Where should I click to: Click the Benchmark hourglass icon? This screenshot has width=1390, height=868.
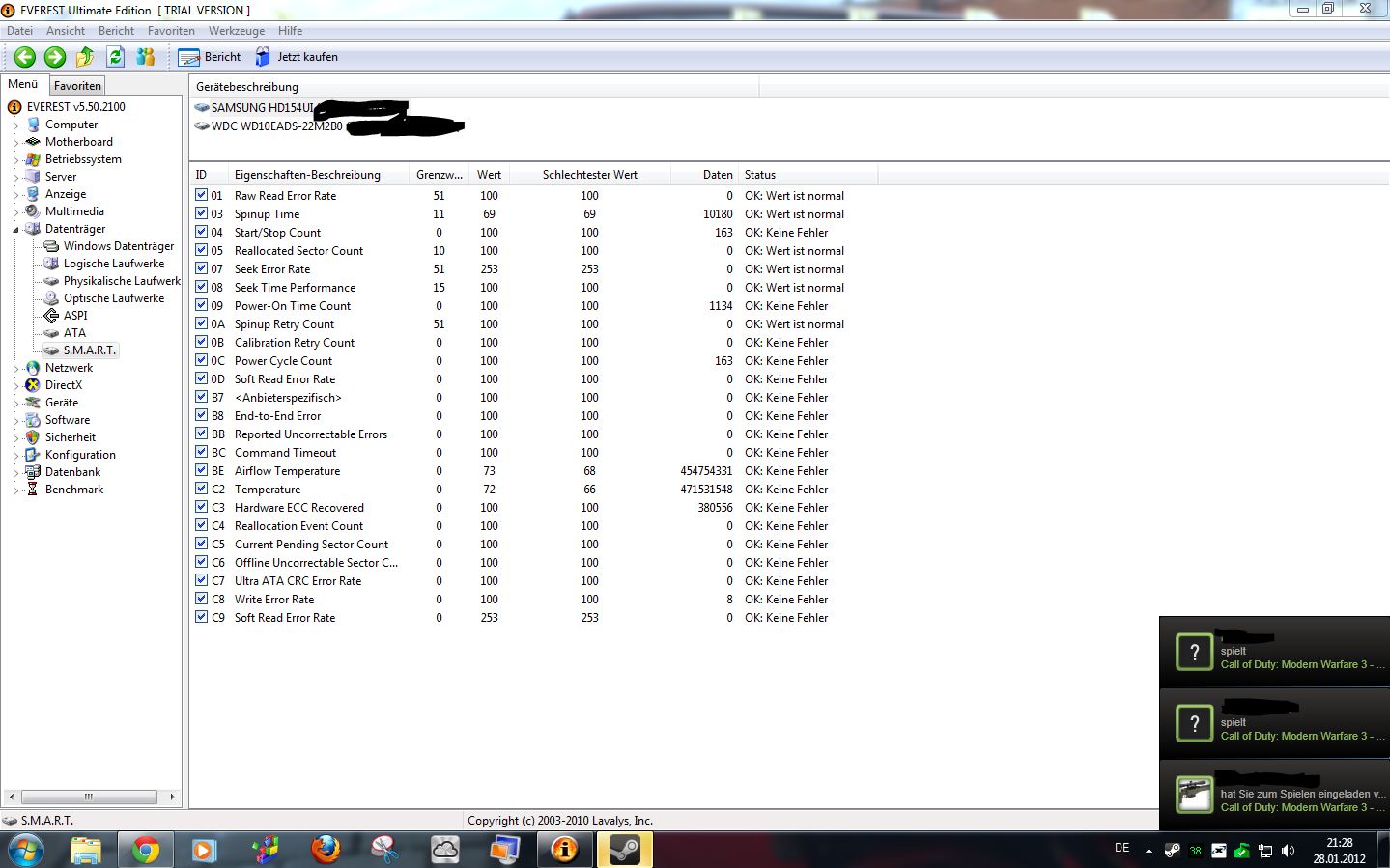coord(33,490)
